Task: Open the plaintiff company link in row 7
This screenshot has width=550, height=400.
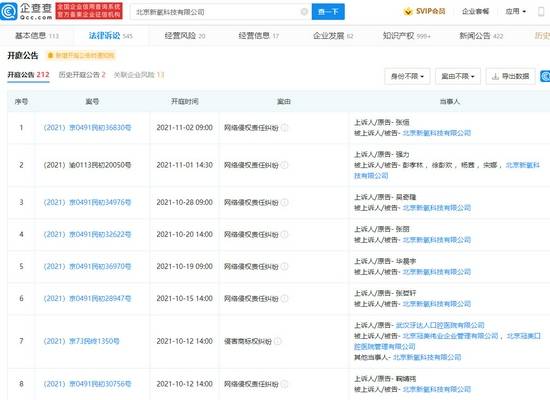Action: pos(440,325)
